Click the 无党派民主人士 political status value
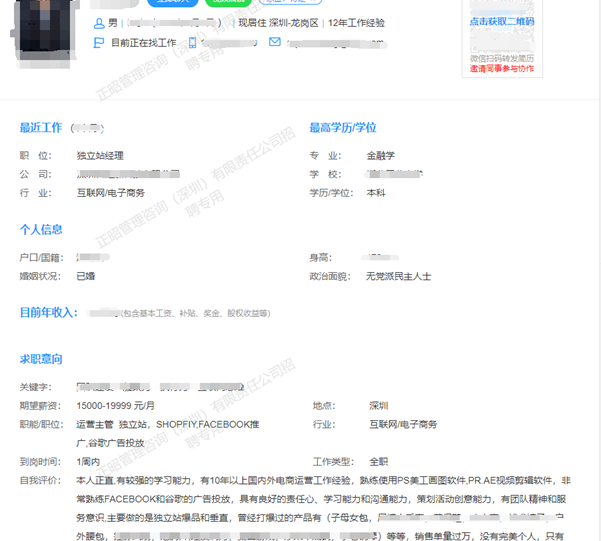This screenshot has width=601, height=541. [x=398, y=276]
